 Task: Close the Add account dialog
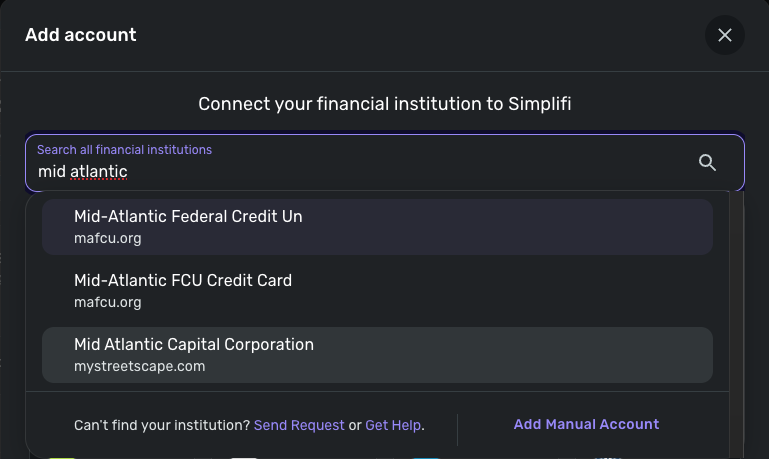point(725,35)
